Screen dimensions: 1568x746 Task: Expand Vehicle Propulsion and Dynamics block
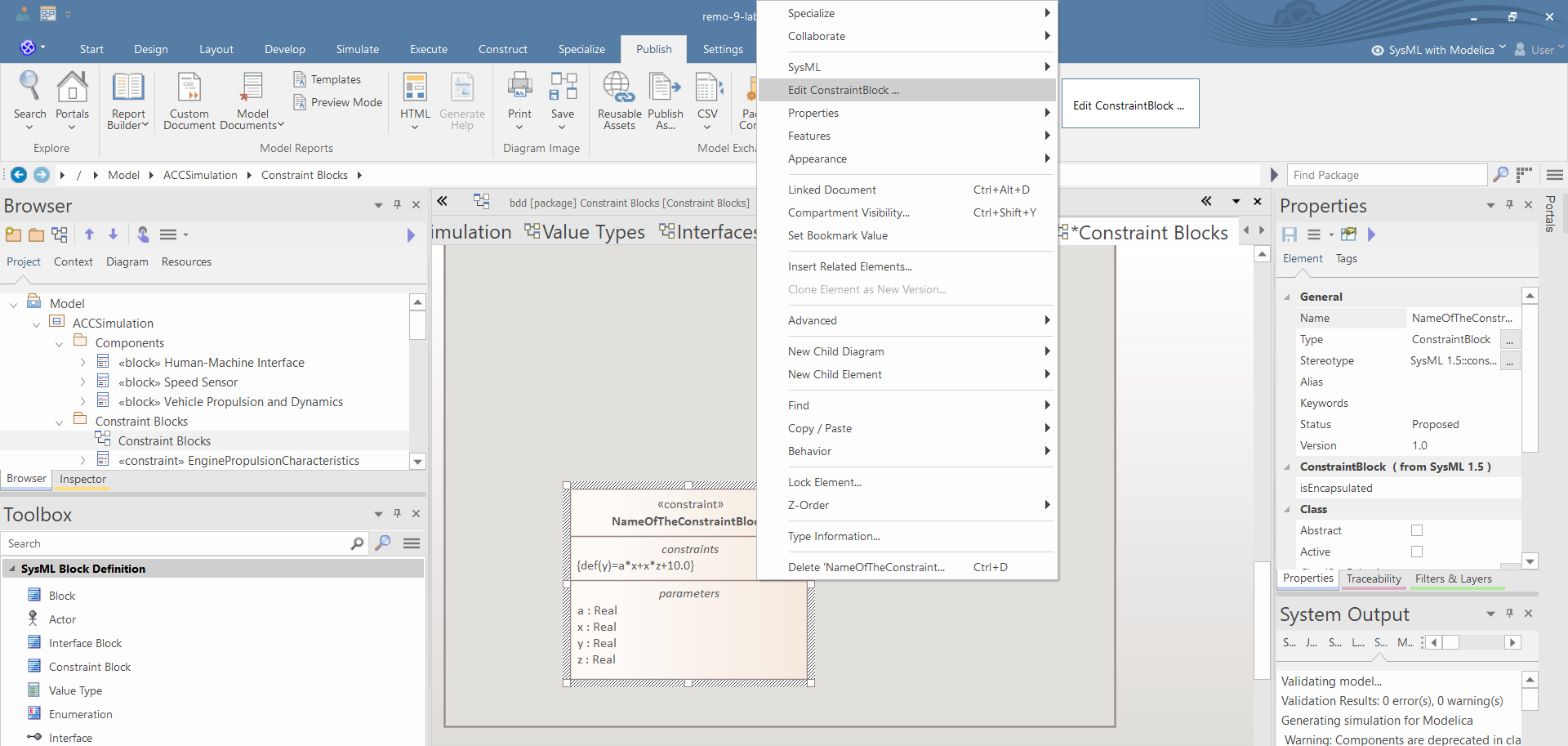[82, 401]
